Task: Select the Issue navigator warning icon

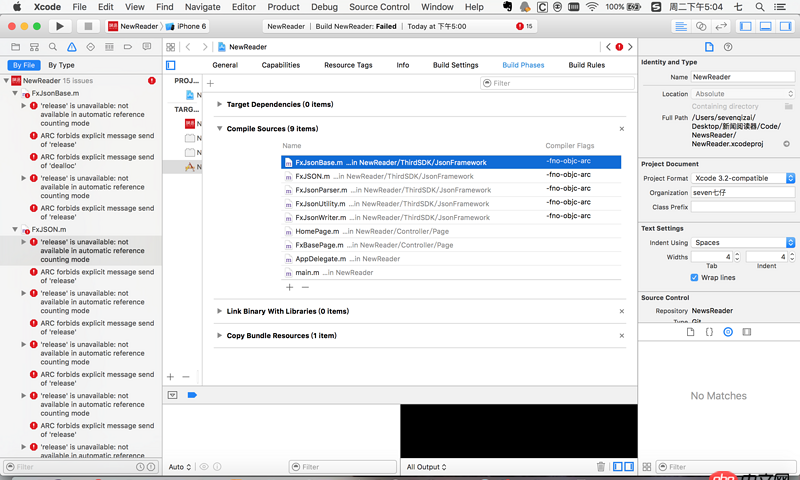Action: 71,47
